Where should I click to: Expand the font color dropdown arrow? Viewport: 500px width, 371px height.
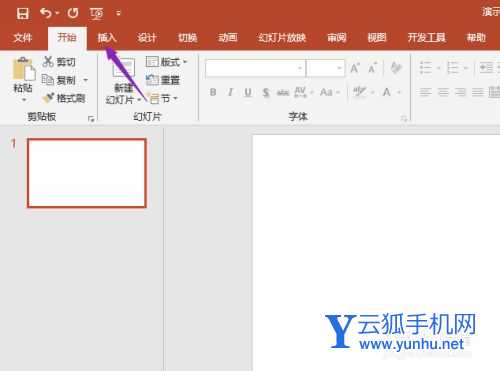pyautogui.click(x=399, y=92)
